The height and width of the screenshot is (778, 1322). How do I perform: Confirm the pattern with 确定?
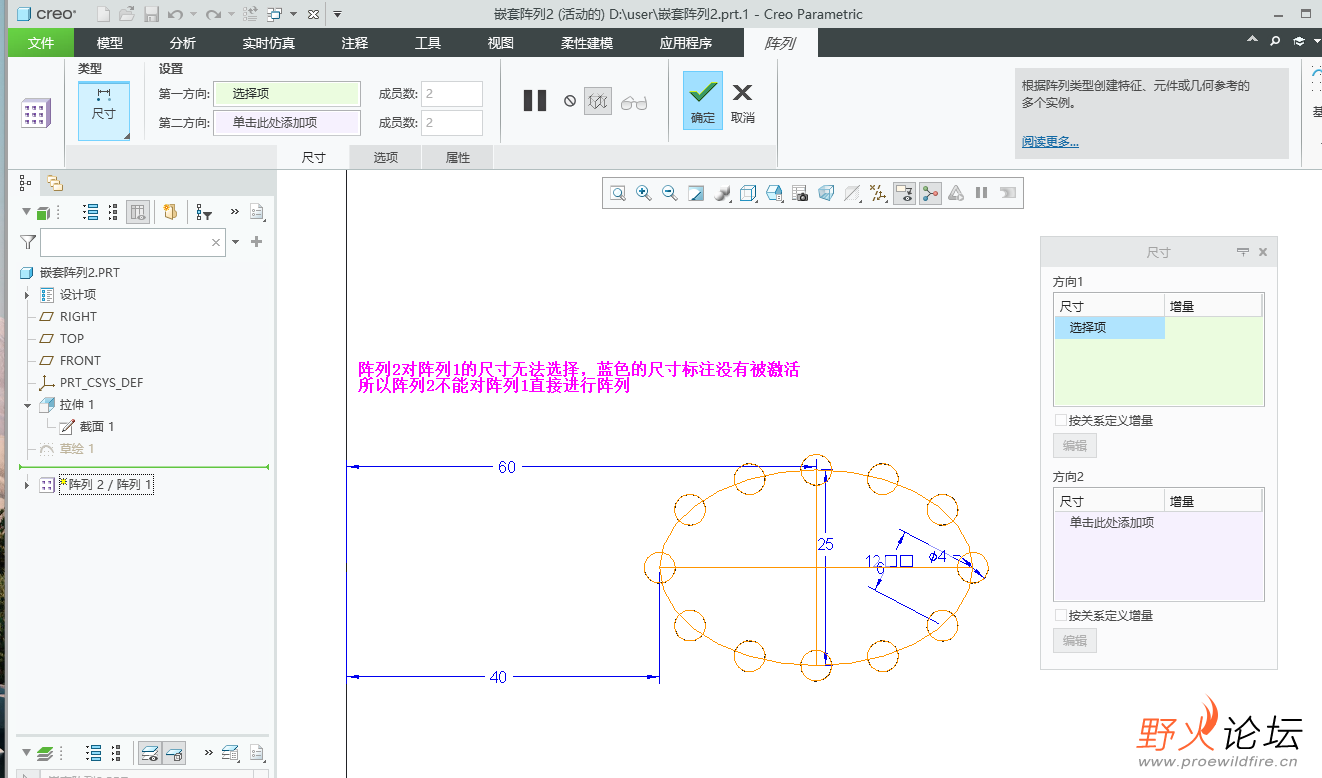tap(703, 100)
